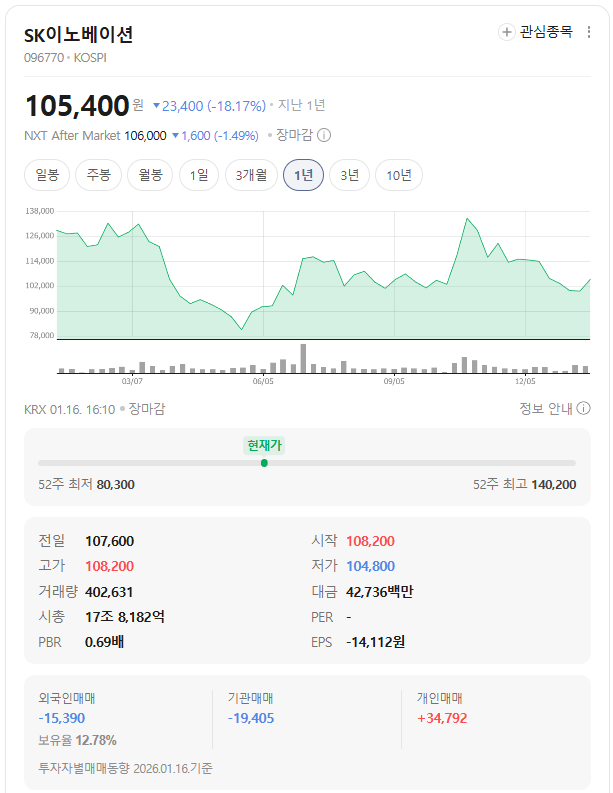Select the 일봉 chart tab

pyautogui.click(x=47, y=175)
